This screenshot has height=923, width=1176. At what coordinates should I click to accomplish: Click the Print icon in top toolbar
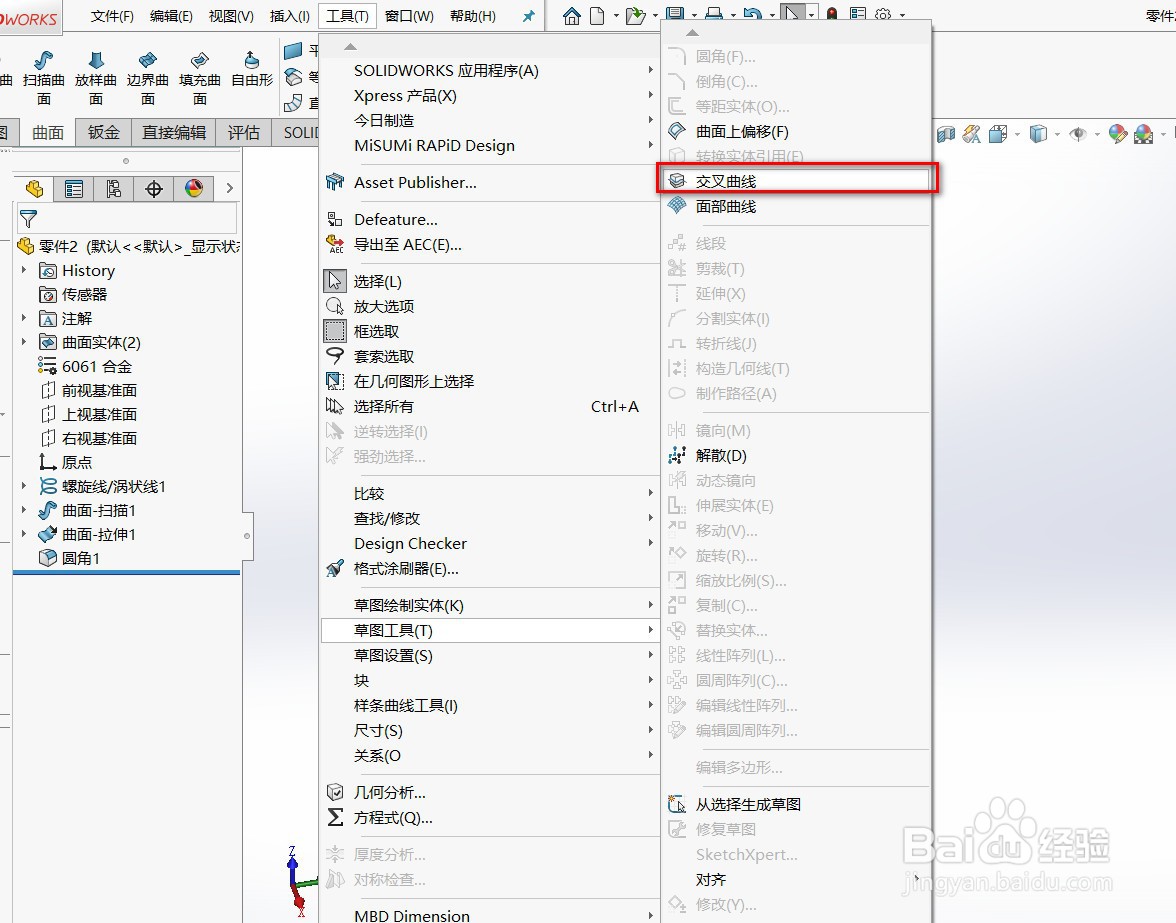(x=714, y=13)
